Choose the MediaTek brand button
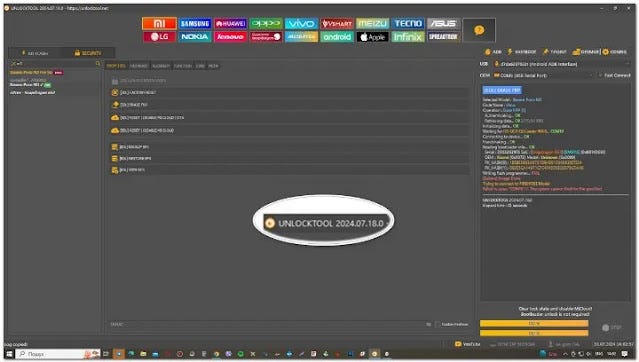639x362 pixels. click(x=301, y=37)
